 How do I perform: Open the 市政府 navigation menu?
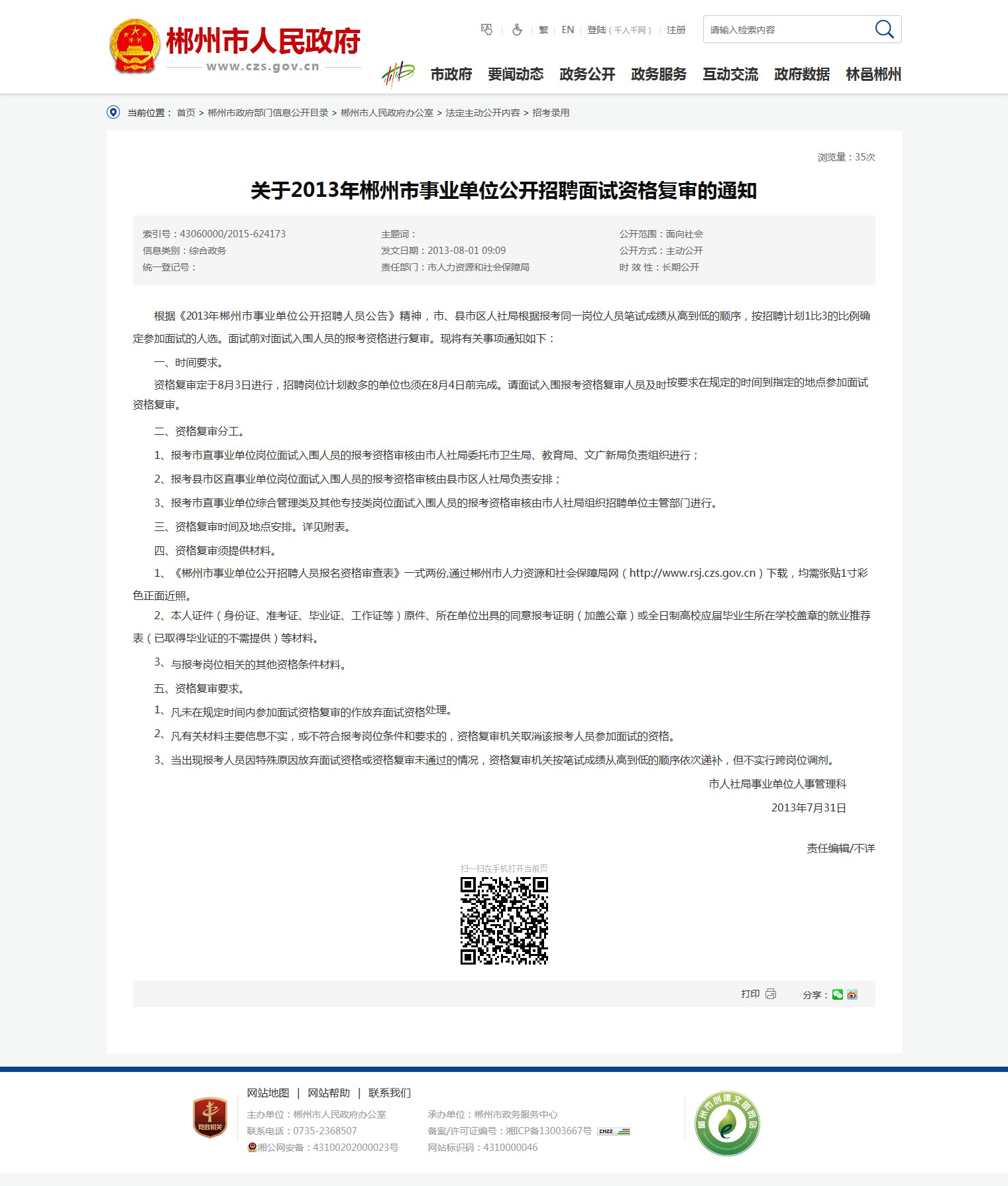(x=451, y=74)
